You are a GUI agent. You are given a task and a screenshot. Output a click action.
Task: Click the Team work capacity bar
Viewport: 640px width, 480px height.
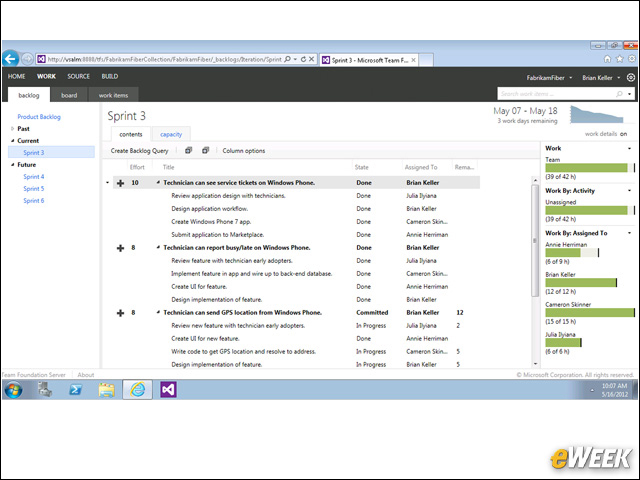(590, 167)
